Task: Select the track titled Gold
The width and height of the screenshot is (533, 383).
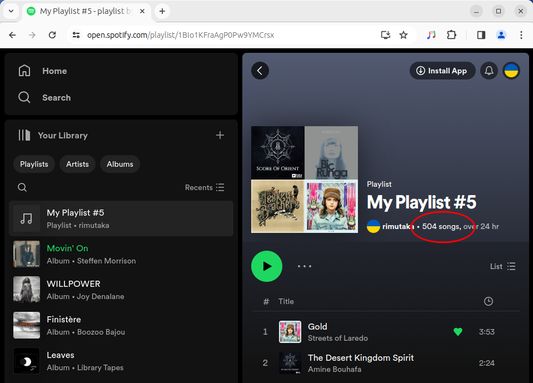Action: (x=317, y=327)
